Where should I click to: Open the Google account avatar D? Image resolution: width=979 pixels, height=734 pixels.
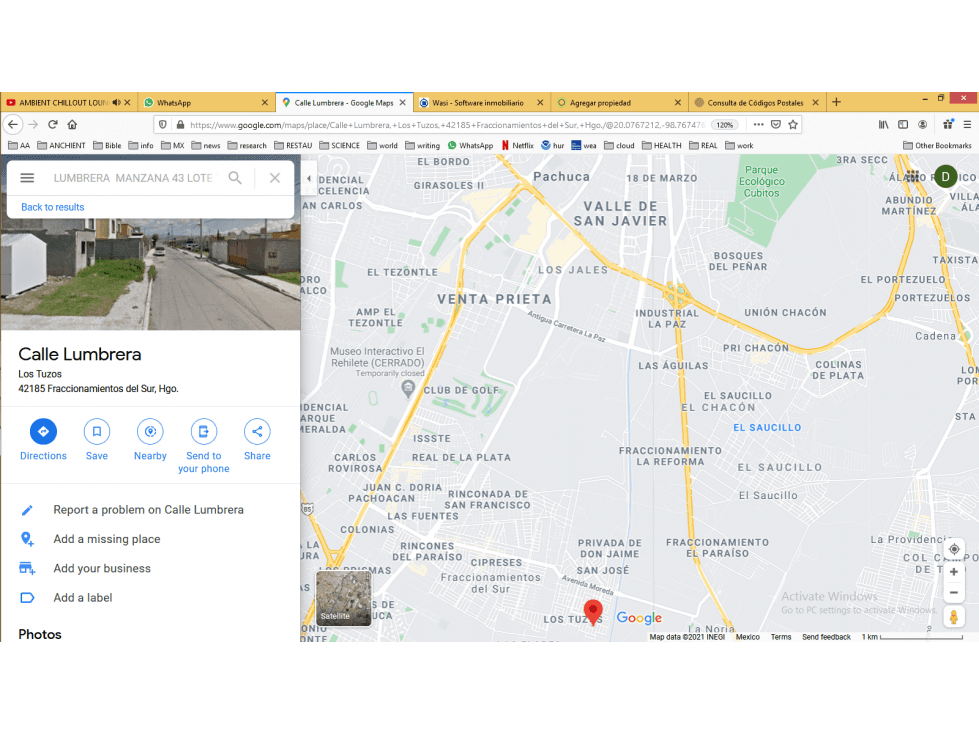pos(945,177)
